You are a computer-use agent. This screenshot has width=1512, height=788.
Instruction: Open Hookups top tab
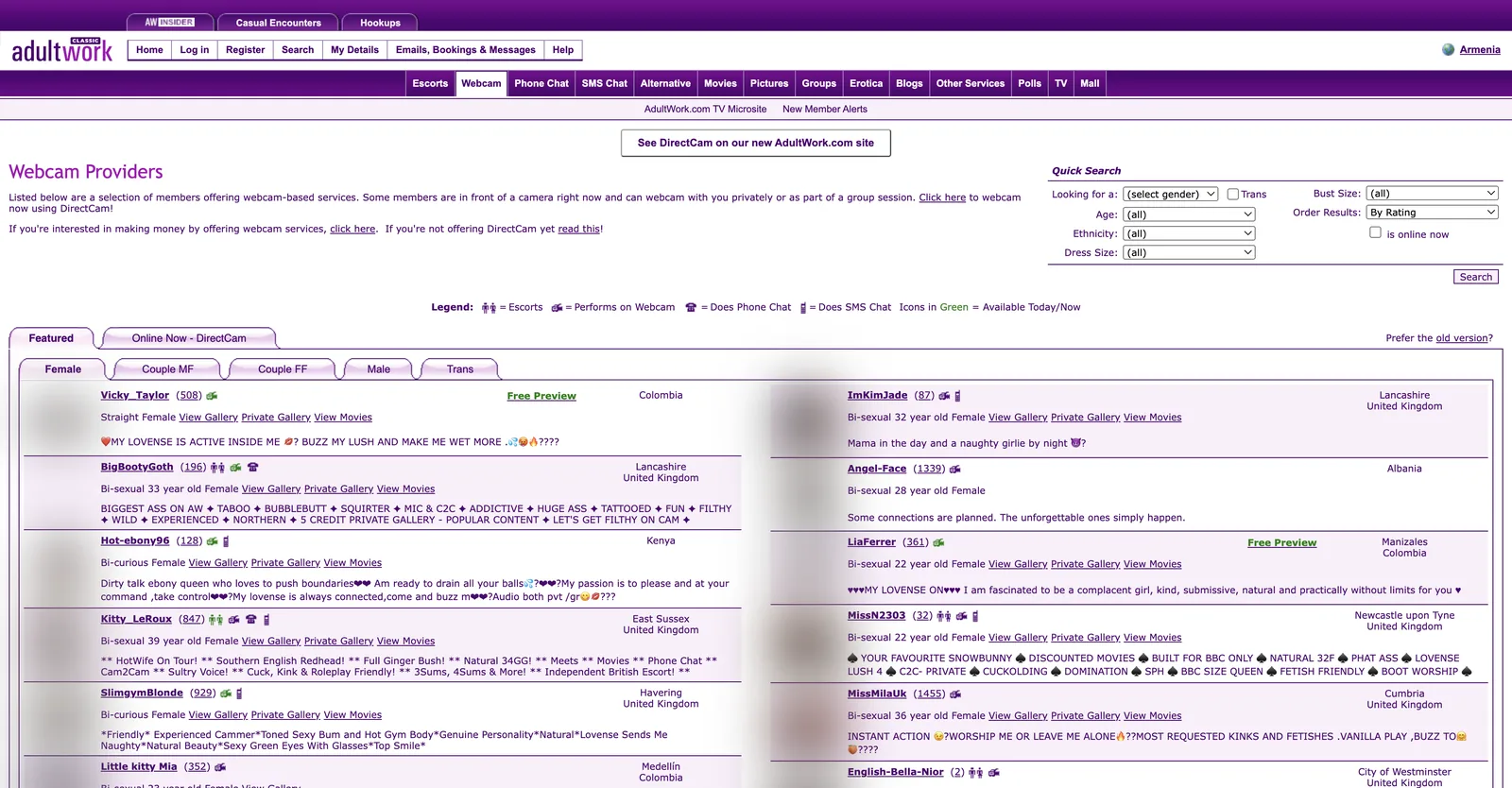pyautogui.click(x=380, y=22)
